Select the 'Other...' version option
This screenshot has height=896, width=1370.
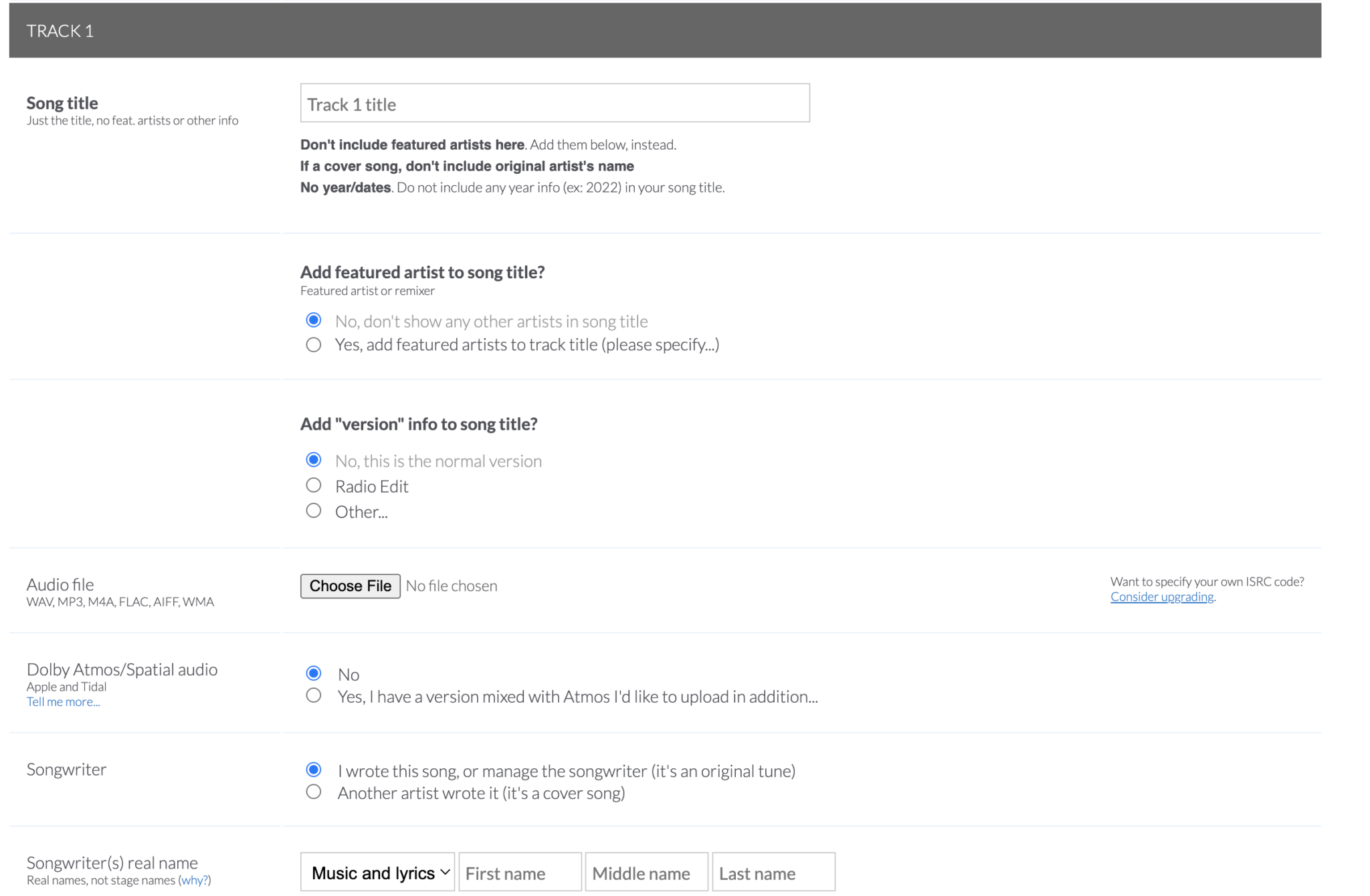(x=313, y=511)
